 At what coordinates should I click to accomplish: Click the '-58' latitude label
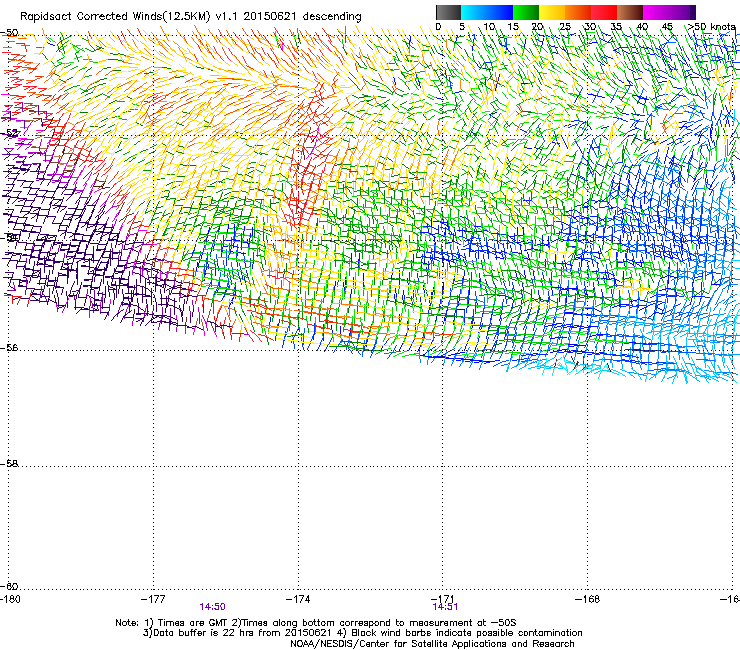point(9,464)
